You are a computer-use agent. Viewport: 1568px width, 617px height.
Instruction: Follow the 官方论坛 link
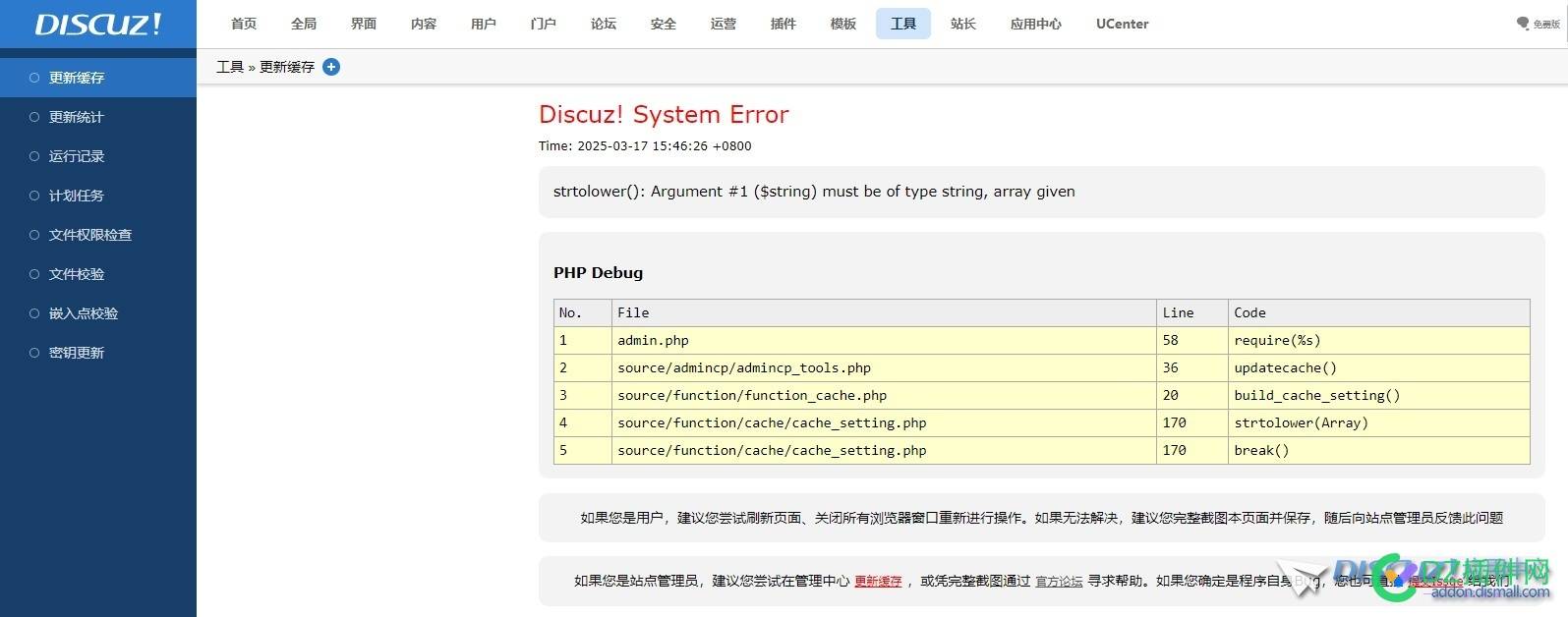pos(1059,582)
